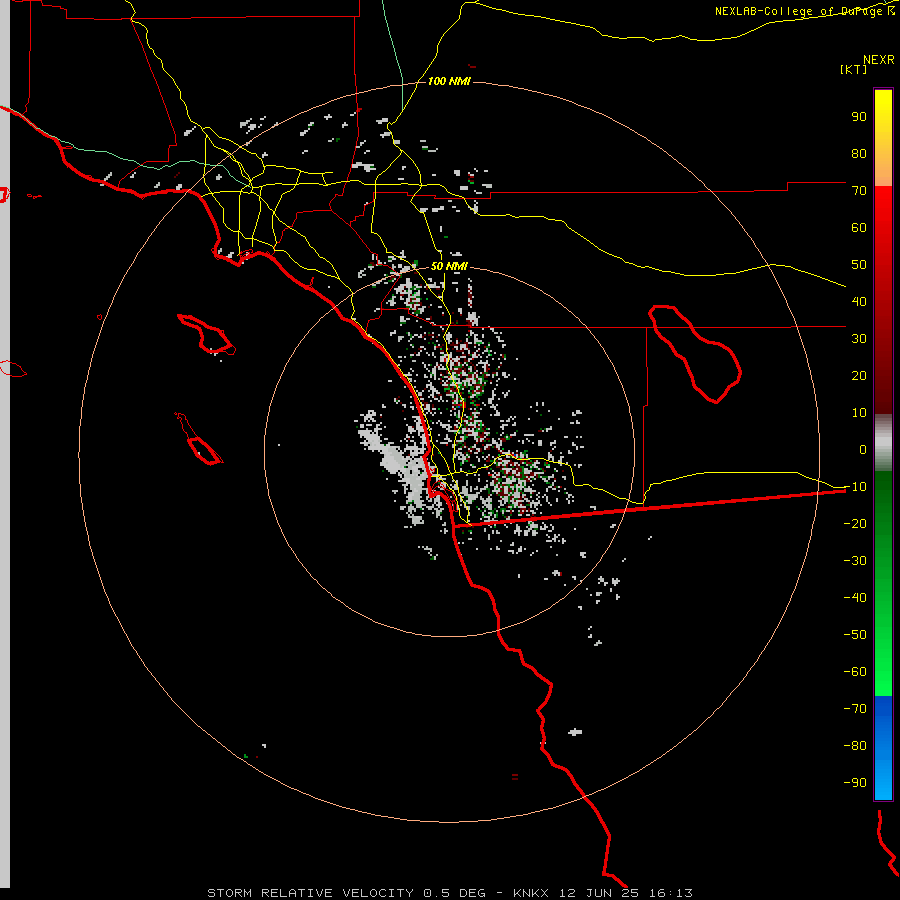This screenshot has width=900, height=900.
Task: Select the 40 knot scale label
Action: pos(859,302)
